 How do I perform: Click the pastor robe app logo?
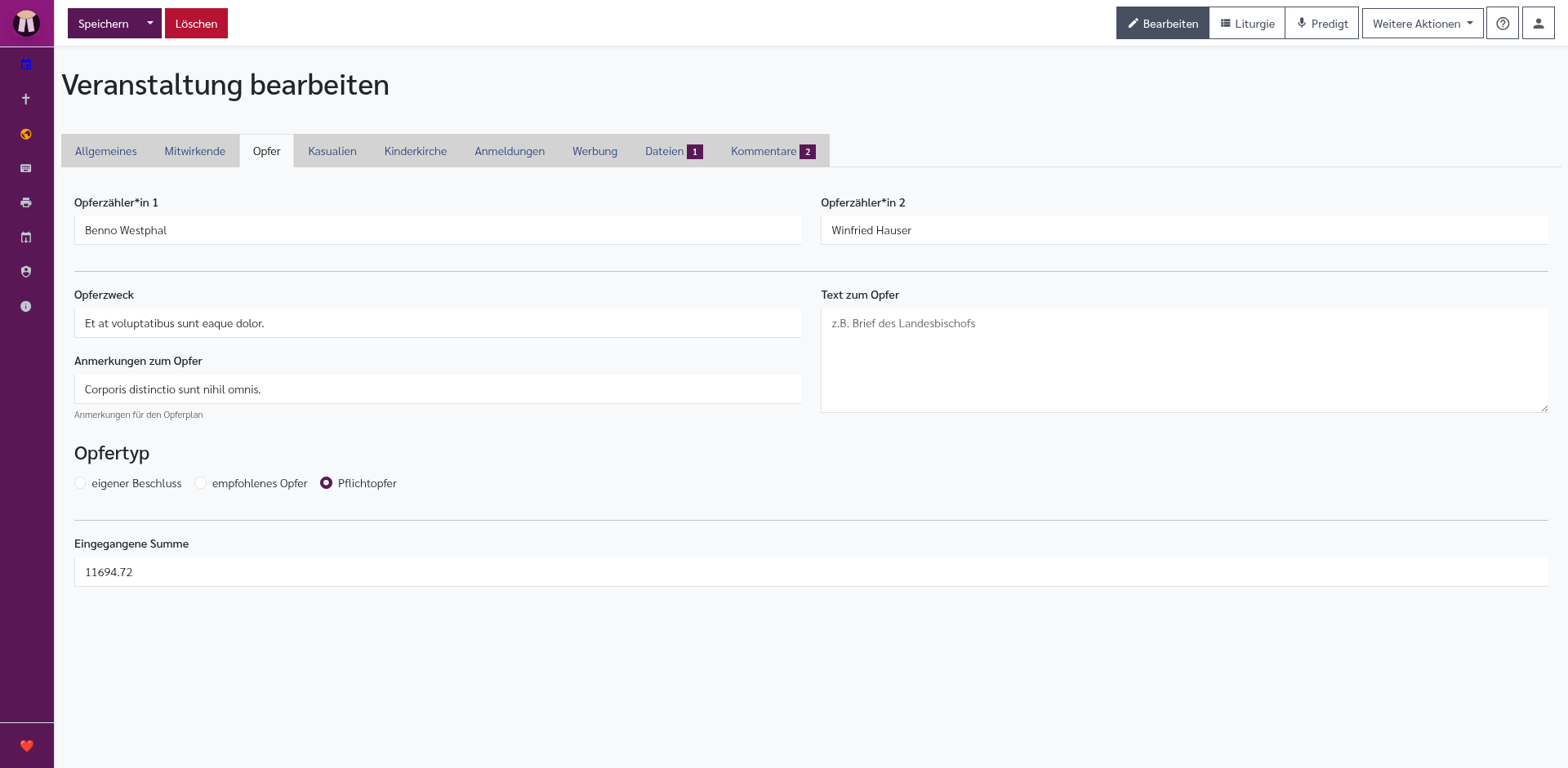point(26,23)
